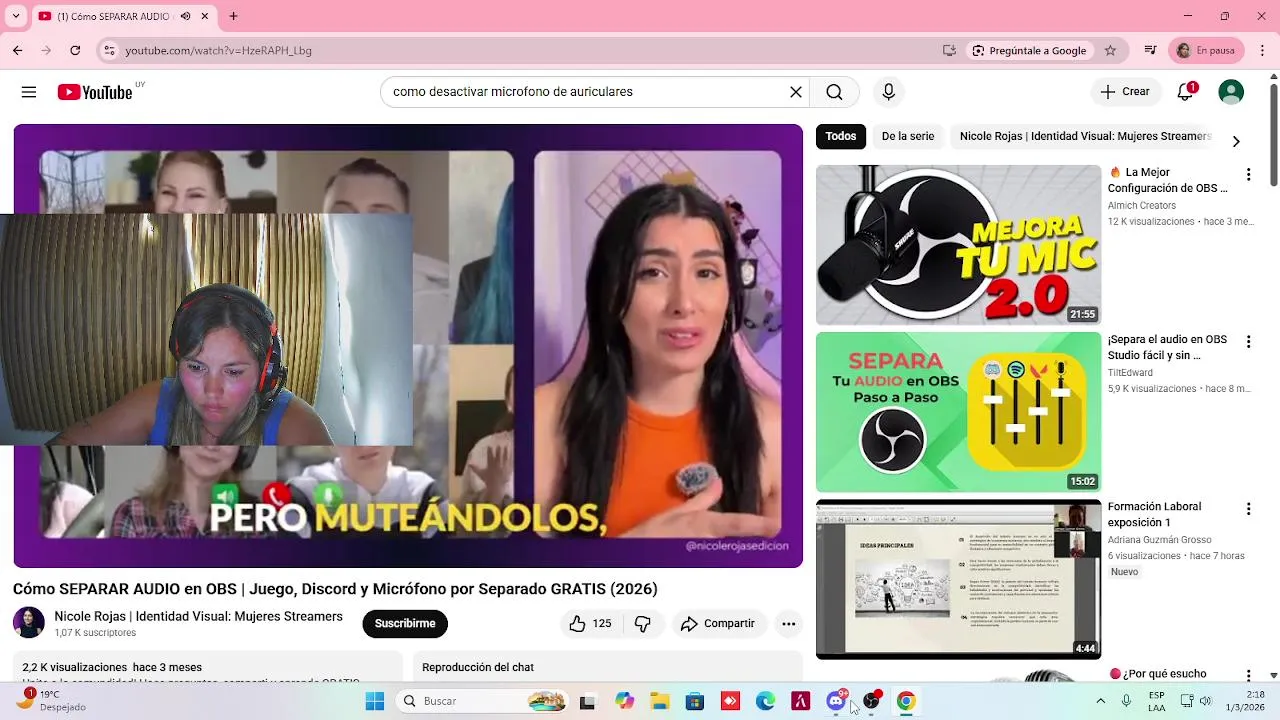The image size is (1280, 720).
Task: Reload the page with the refresh icon
Action: (x=75, y=50)
